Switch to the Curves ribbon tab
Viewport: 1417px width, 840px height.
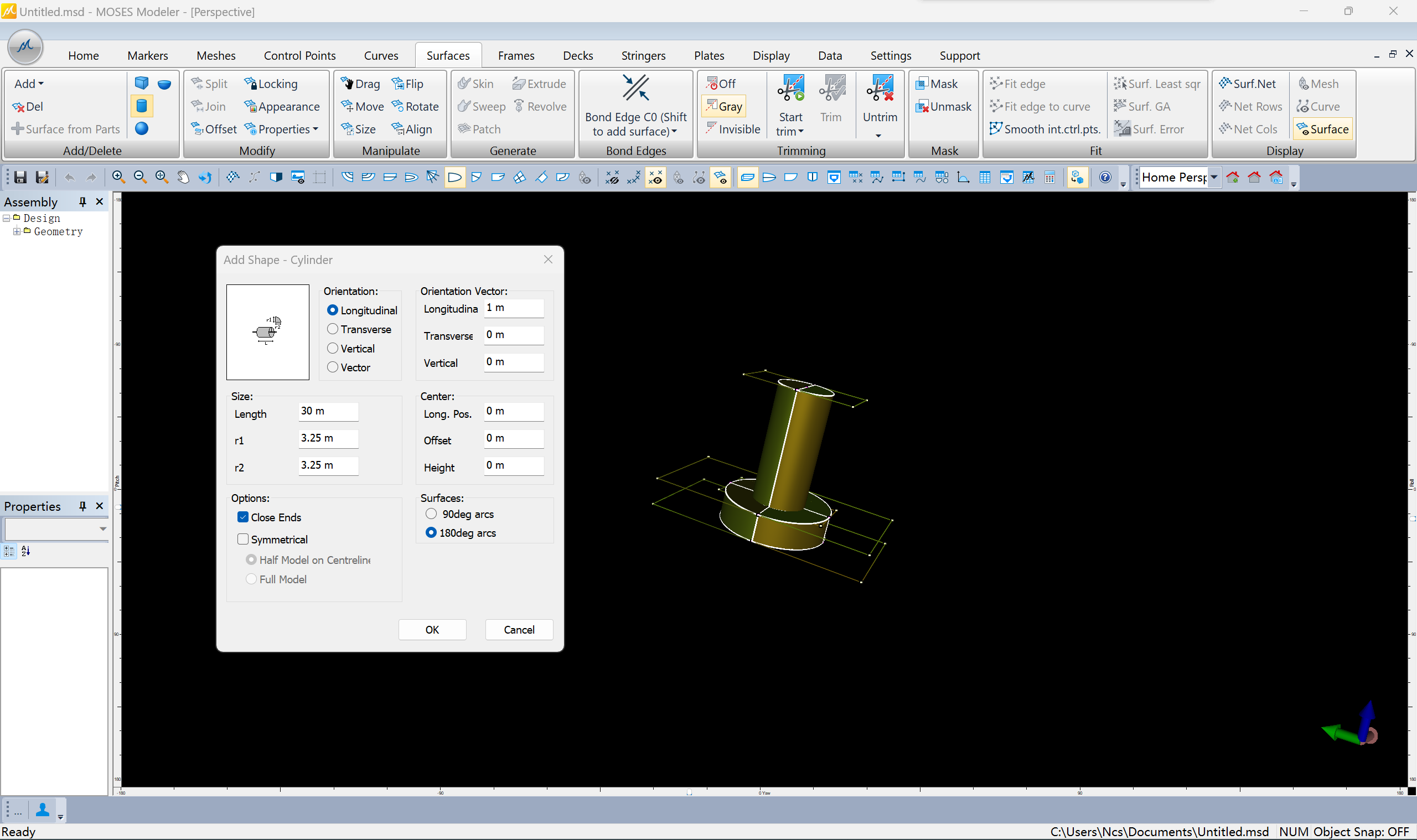pos(380,55)
